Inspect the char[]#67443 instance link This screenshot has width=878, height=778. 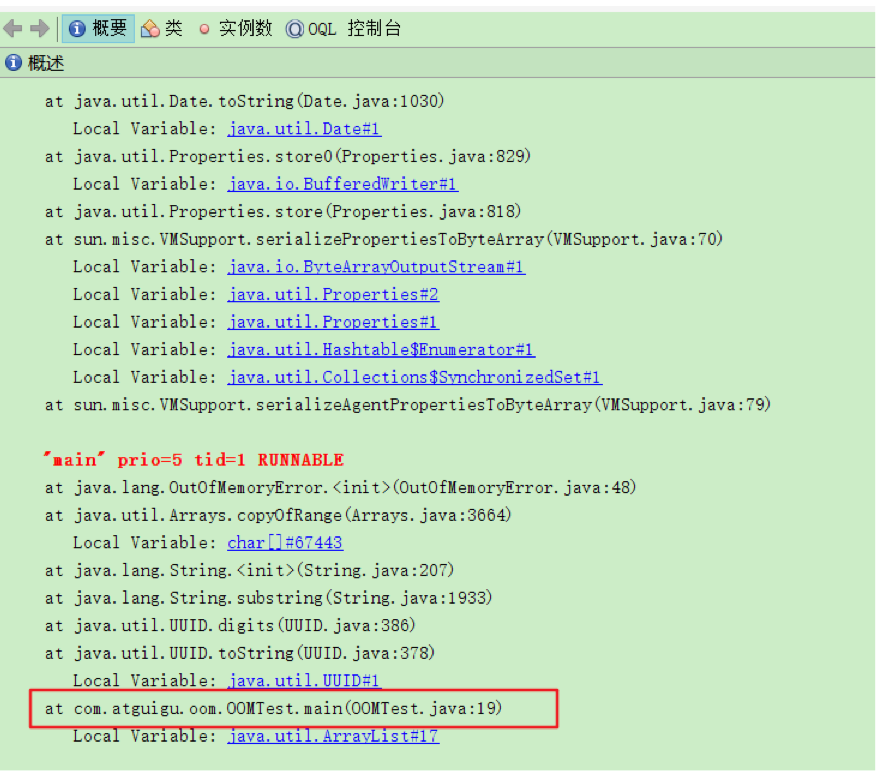pos(285,543)
